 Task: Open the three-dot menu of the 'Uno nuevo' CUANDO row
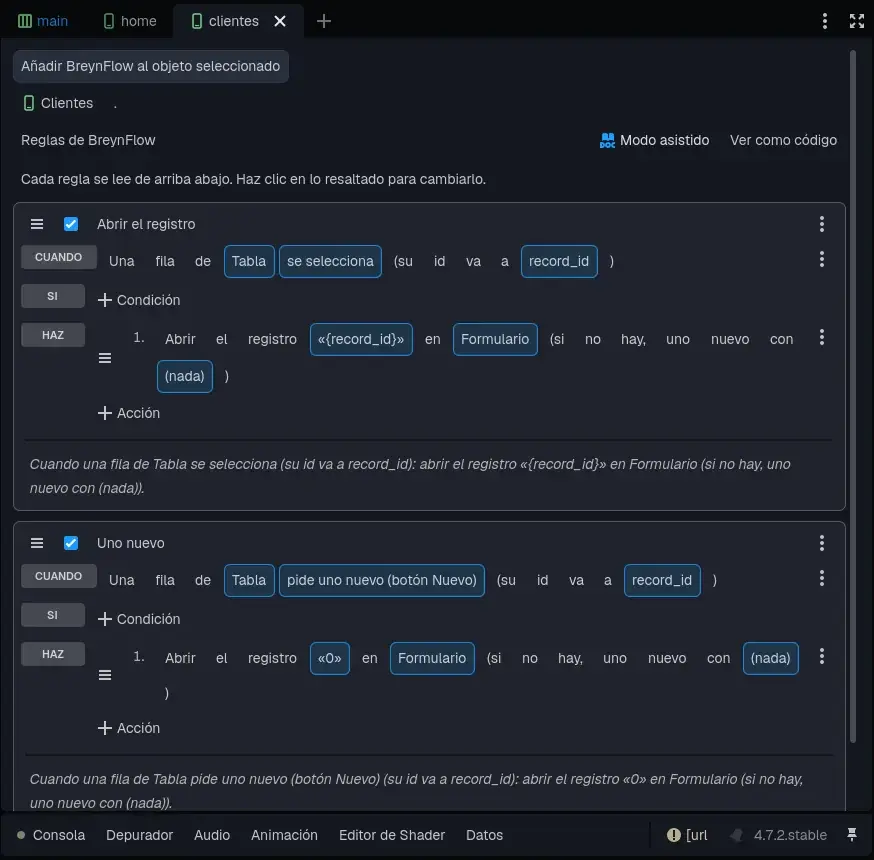(x=822, y=578)
